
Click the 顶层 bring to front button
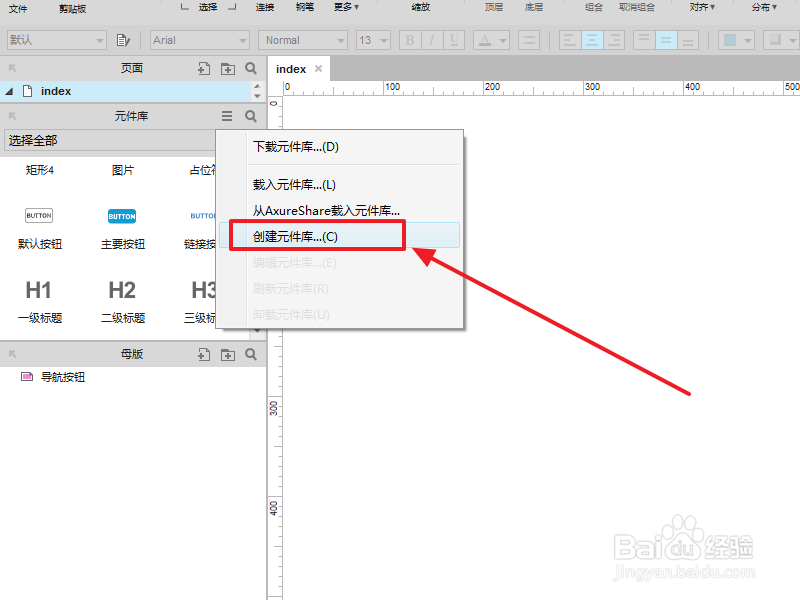click(x=494, y=7)
